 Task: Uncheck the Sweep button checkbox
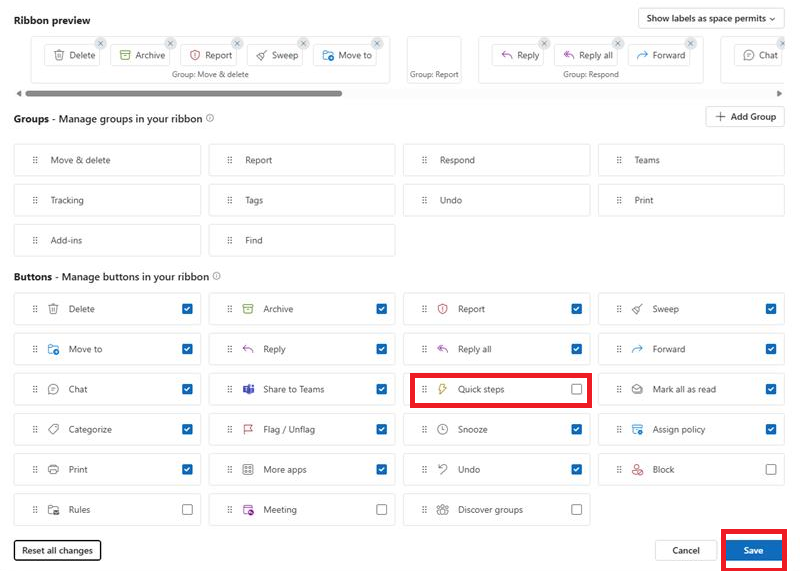pyautogui.click(x=771, y=309)
